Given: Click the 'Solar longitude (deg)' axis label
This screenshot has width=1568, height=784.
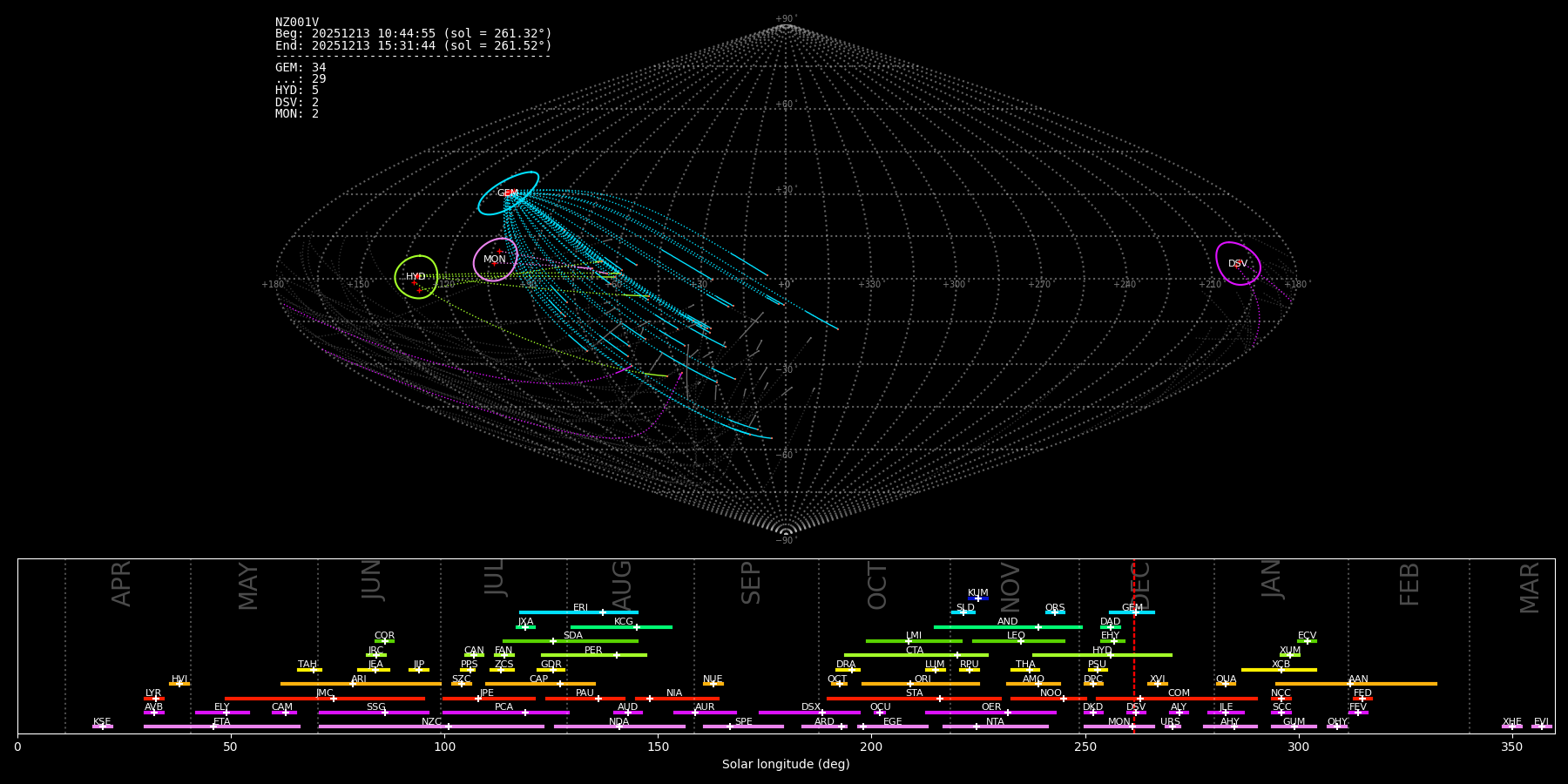Looking at the screenshot, I should pos(786,765).
